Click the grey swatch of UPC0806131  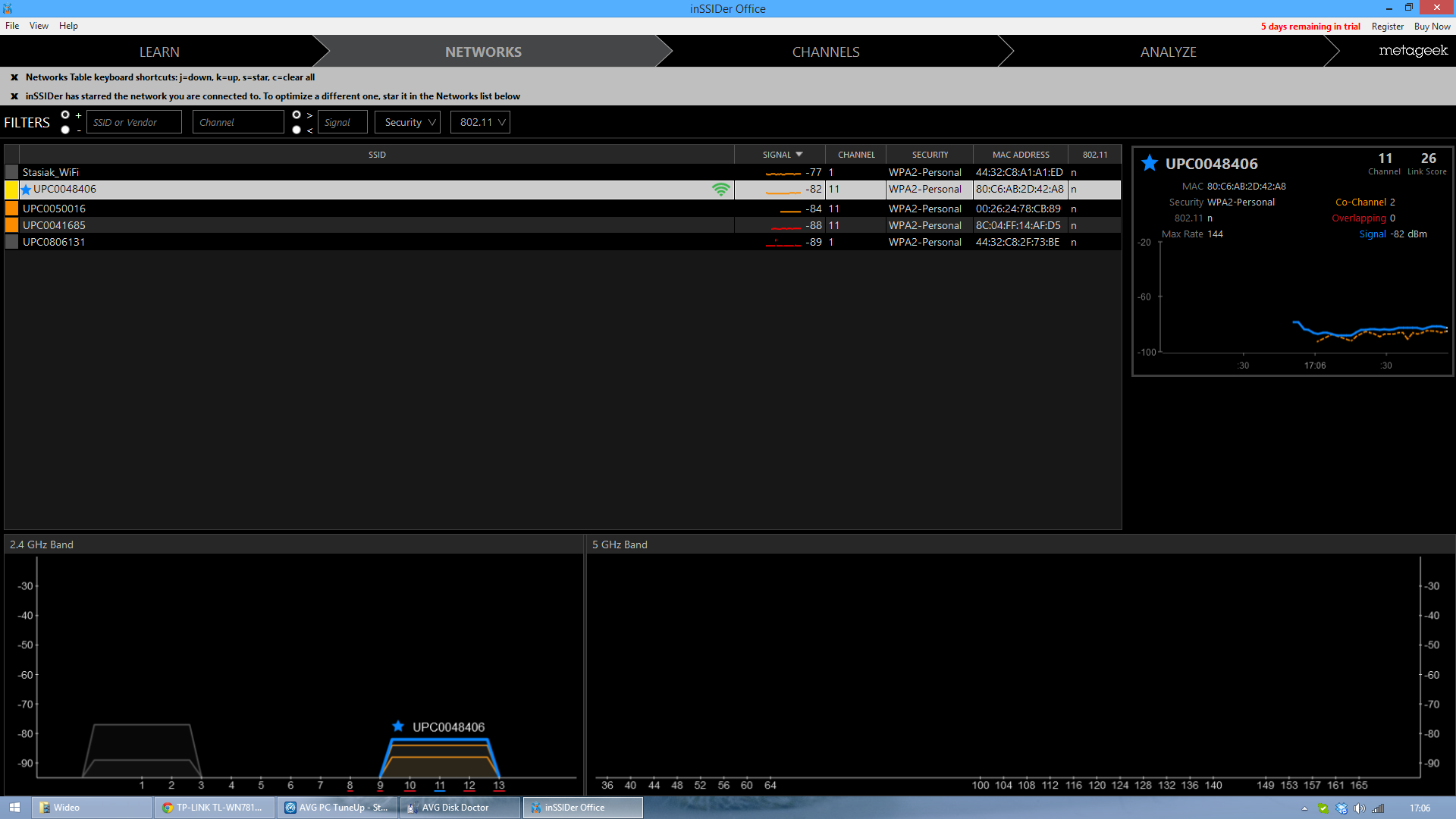point(12,242)
